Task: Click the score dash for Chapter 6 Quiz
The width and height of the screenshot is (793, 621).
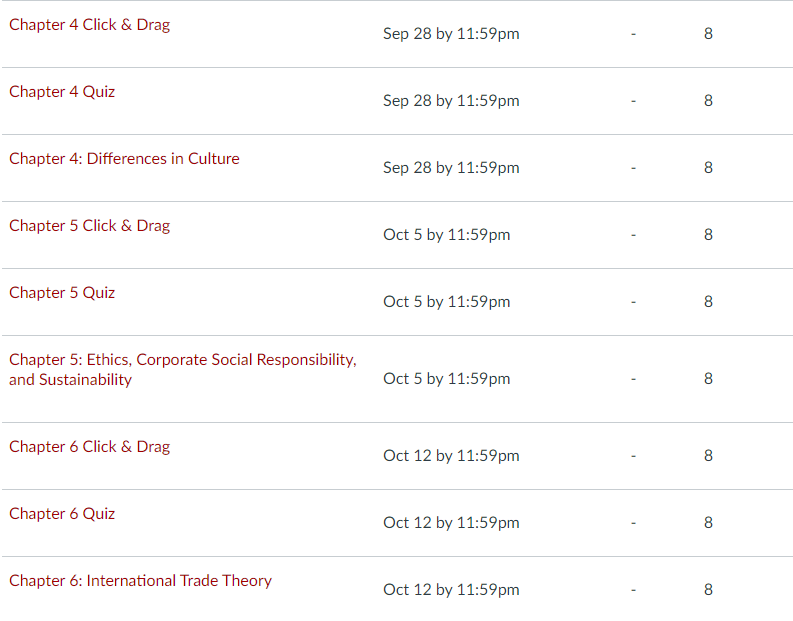Action: [x=633, y=523]
